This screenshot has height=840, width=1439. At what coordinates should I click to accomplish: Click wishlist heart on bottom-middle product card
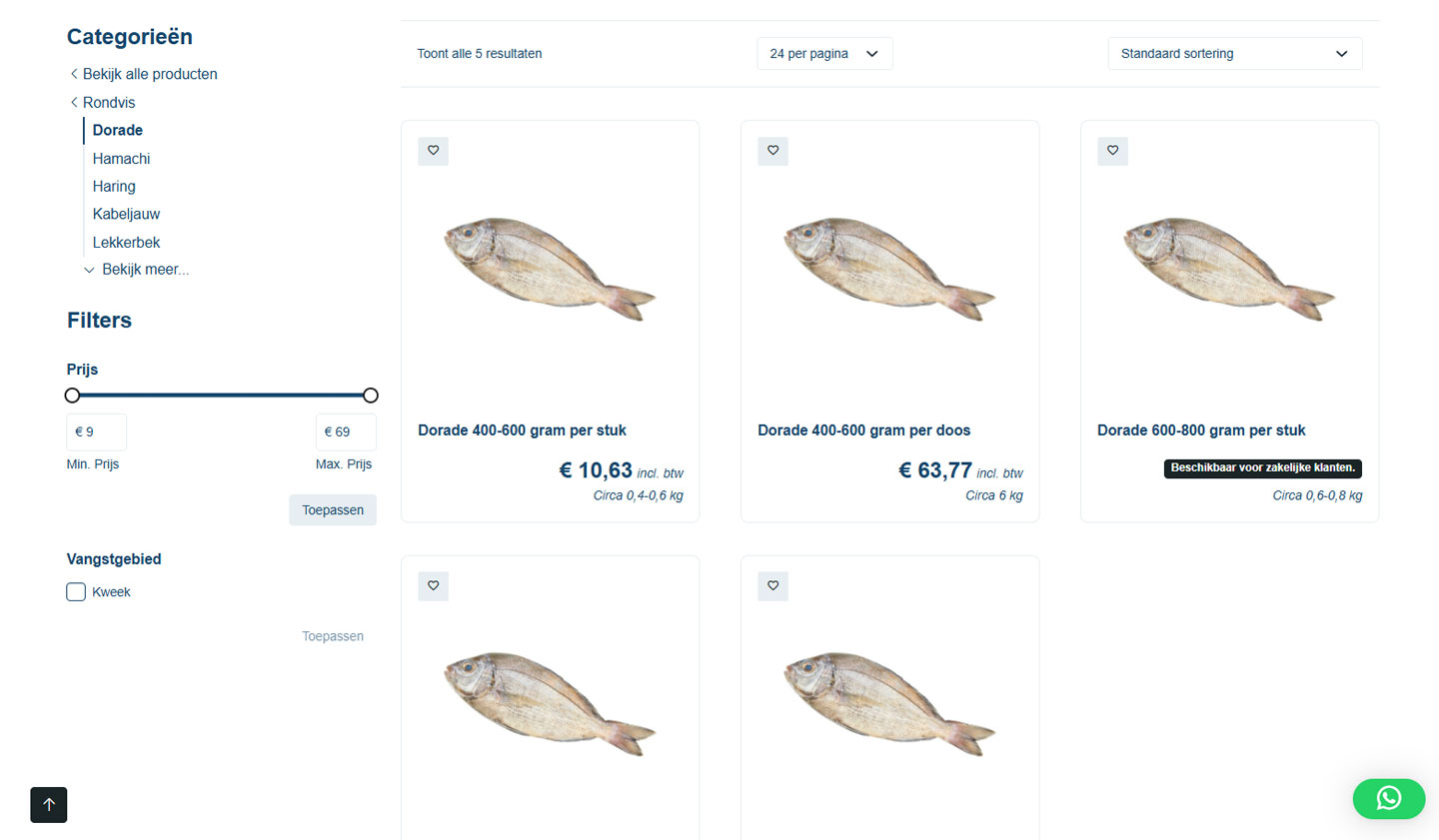[x=772, y=586]
